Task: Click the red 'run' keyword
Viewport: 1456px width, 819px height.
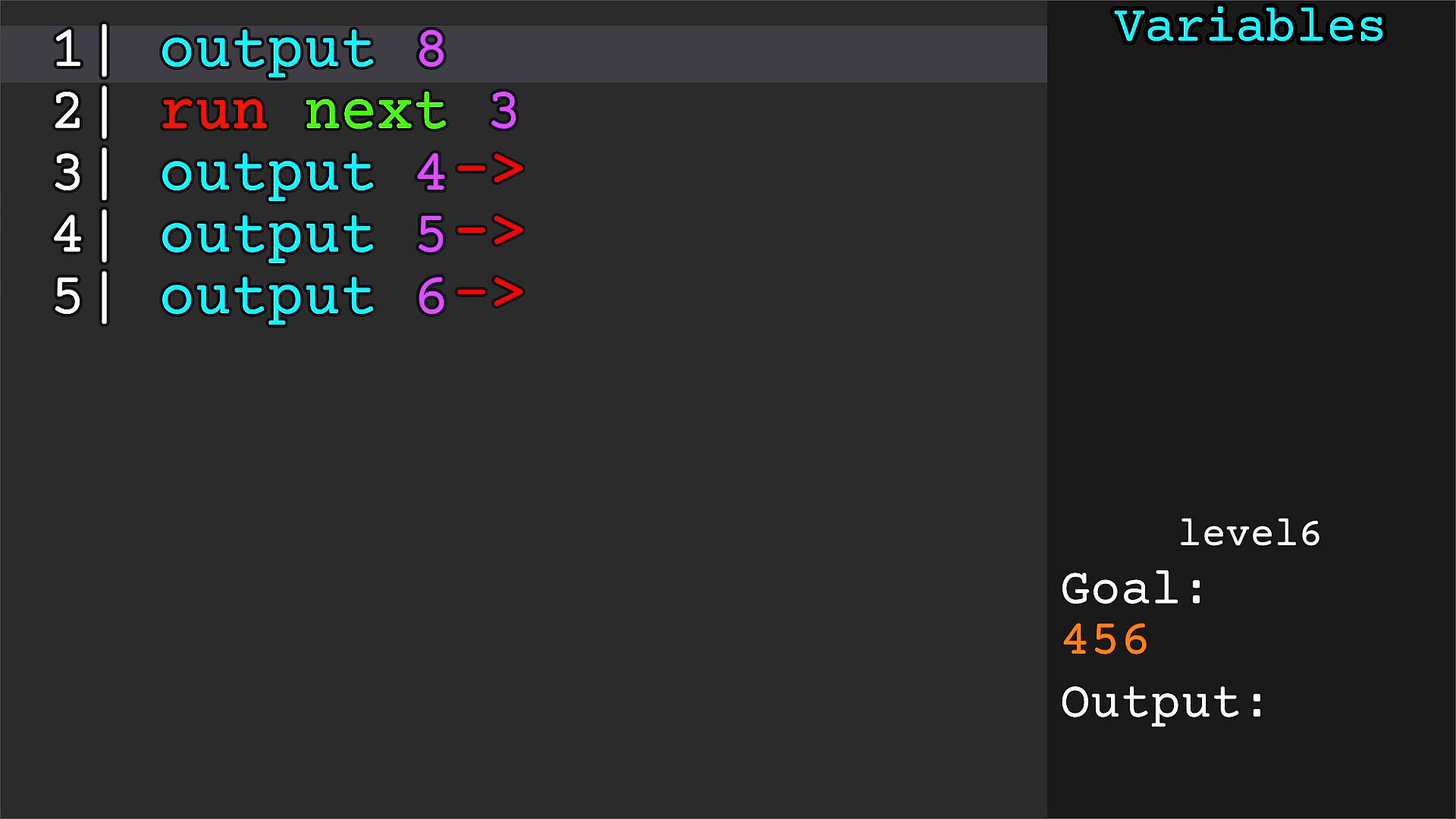Action: pyautogui.click(x=214, y=111)
